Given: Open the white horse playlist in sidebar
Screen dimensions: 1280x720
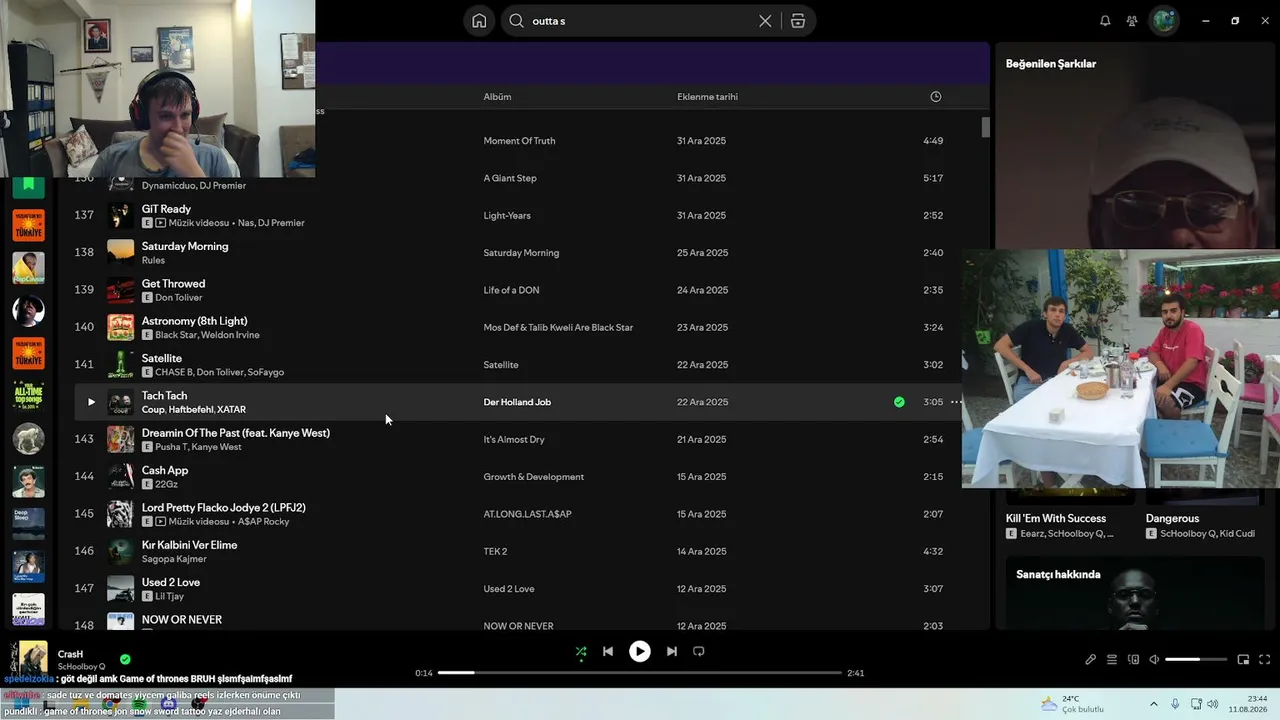Looking at the screenshot, I should point(28,438).
